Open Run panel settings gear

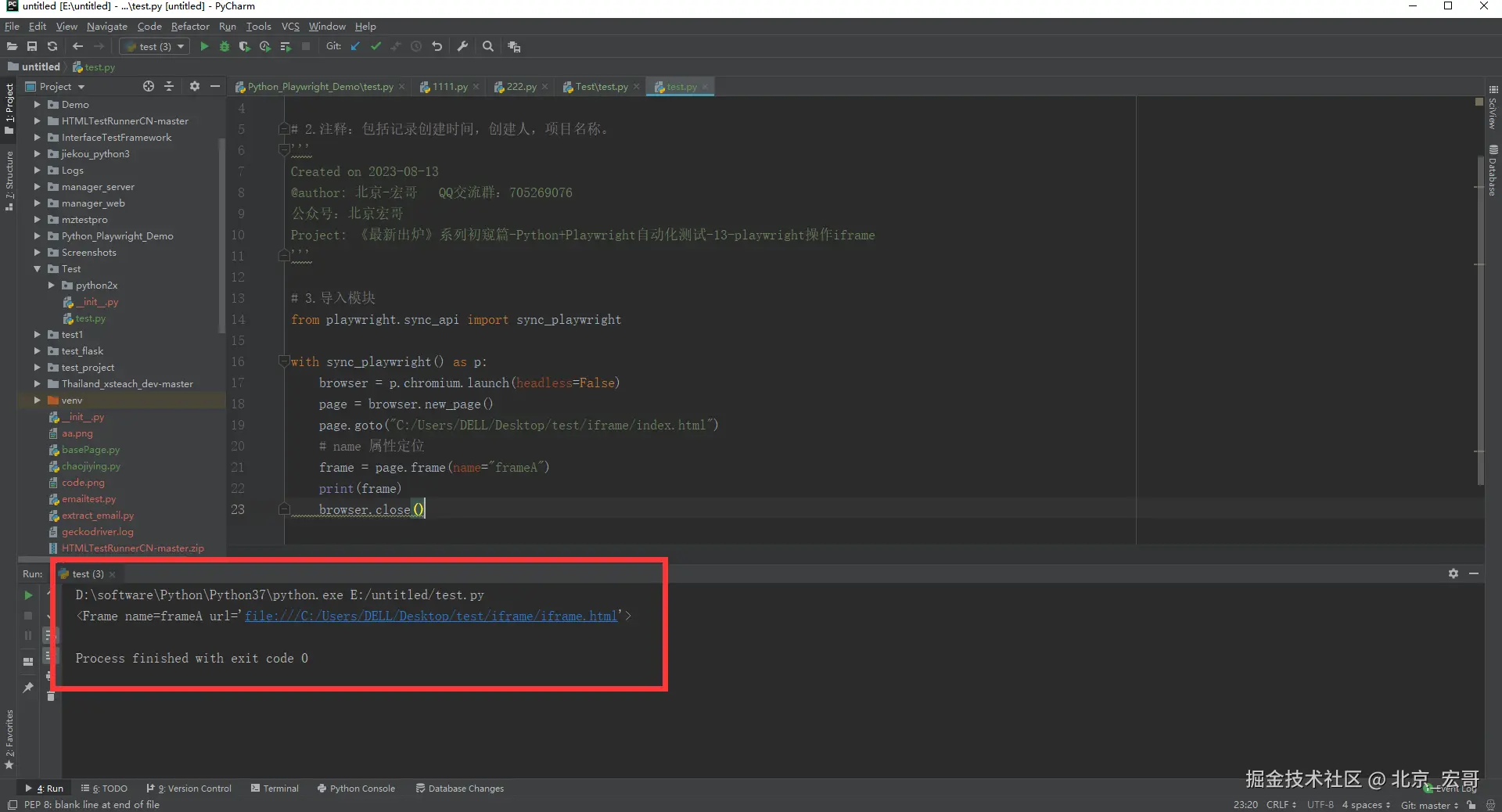(x=1453, y=573)
